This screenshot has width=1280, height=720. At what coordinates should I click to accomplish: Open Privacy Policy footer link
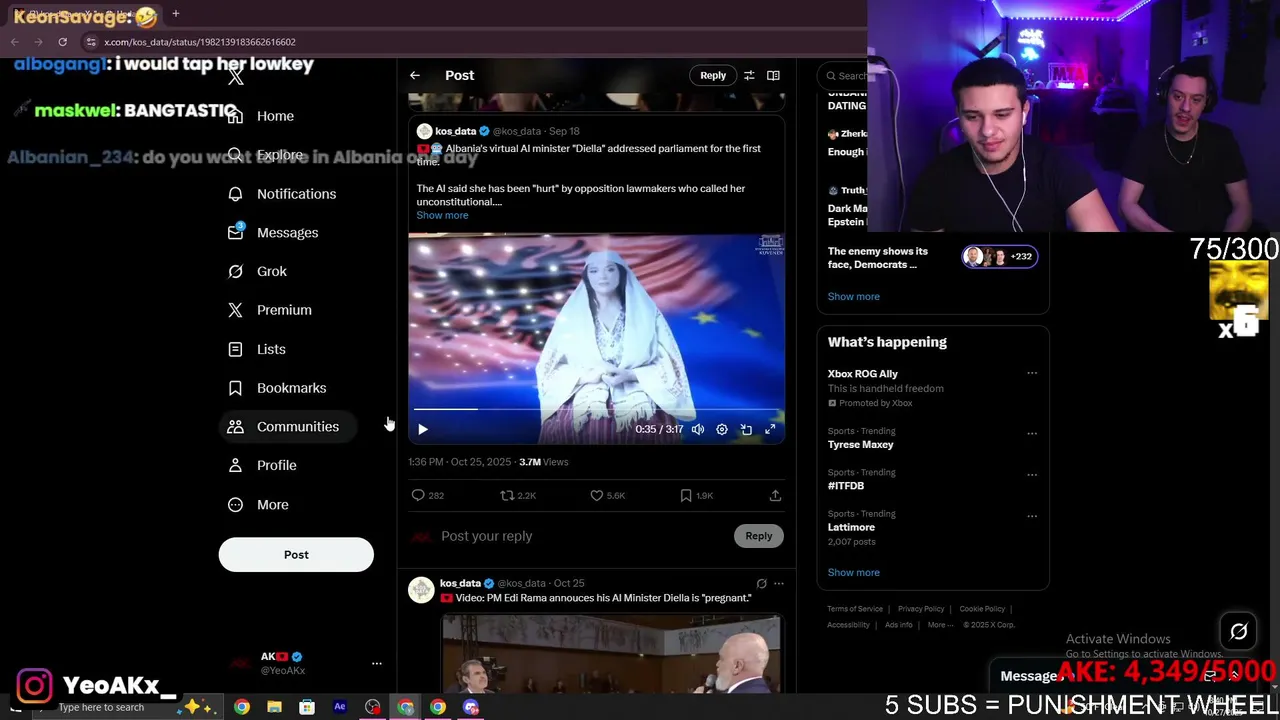(921, 609)
